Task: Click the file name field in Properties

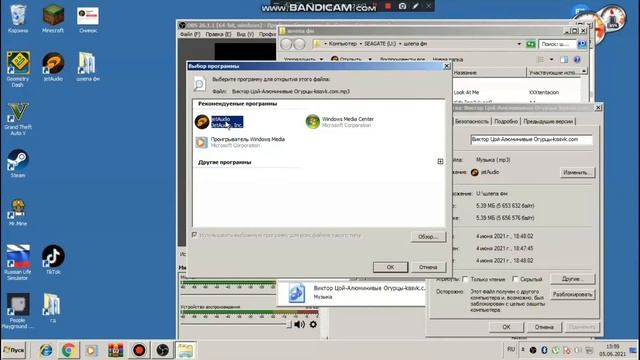Action: pyautogui.click(x=531, y=140)
